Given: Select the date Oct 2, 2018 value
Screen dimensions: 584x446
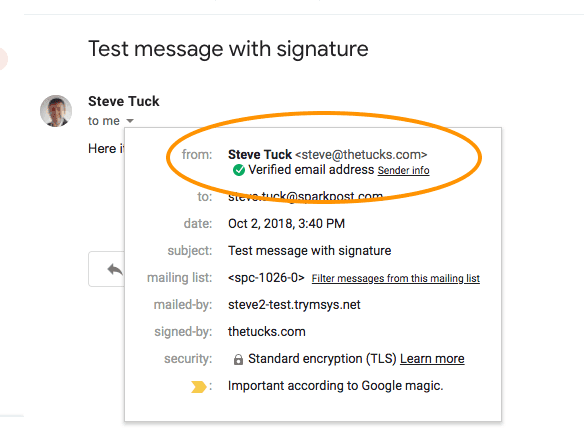Looking at the screenshot, I should pyautogui.click(x=286, y=224).
